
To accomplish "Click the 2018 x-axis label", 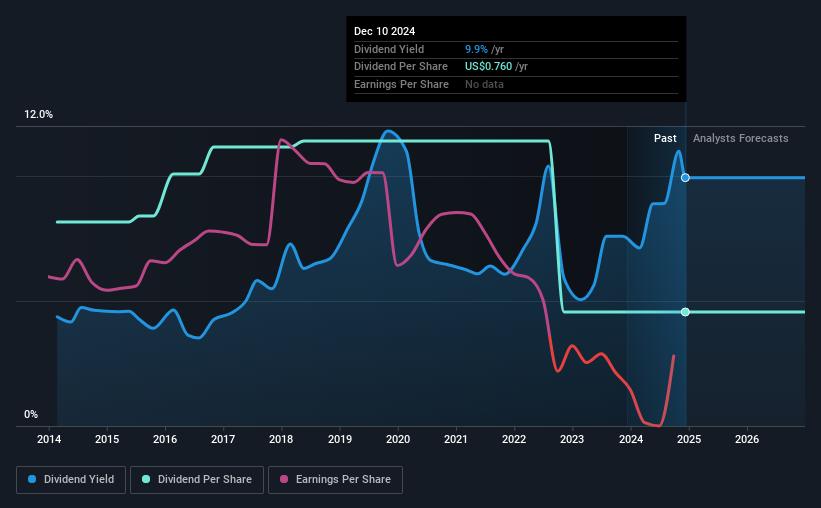I will click(281, 439).
